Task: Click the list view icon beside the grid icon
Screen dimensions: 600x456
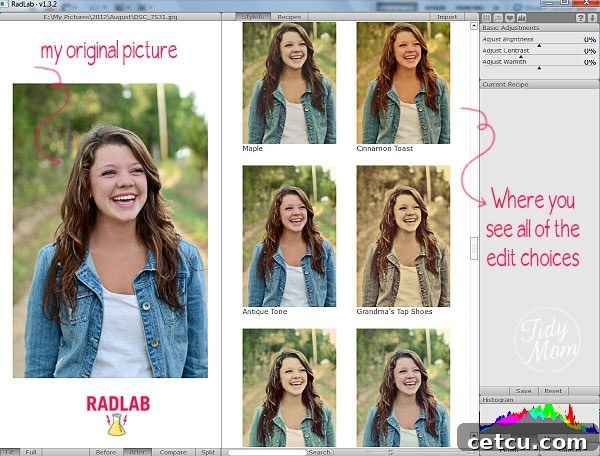Action: (498, 18)
